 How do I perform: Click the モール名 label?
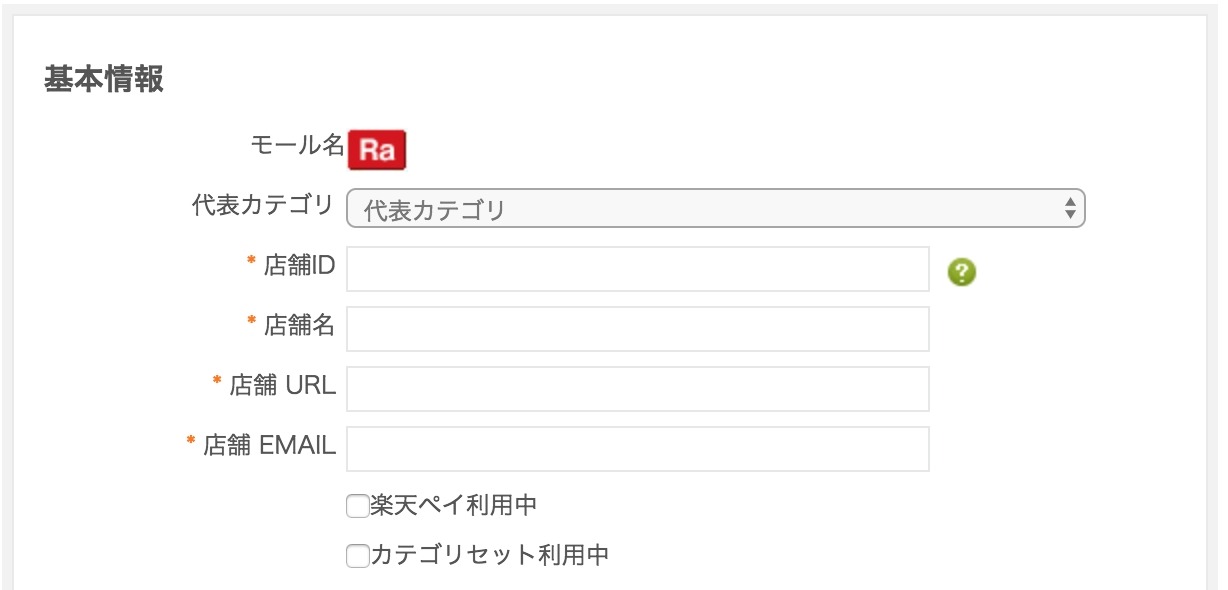point(297,145)
